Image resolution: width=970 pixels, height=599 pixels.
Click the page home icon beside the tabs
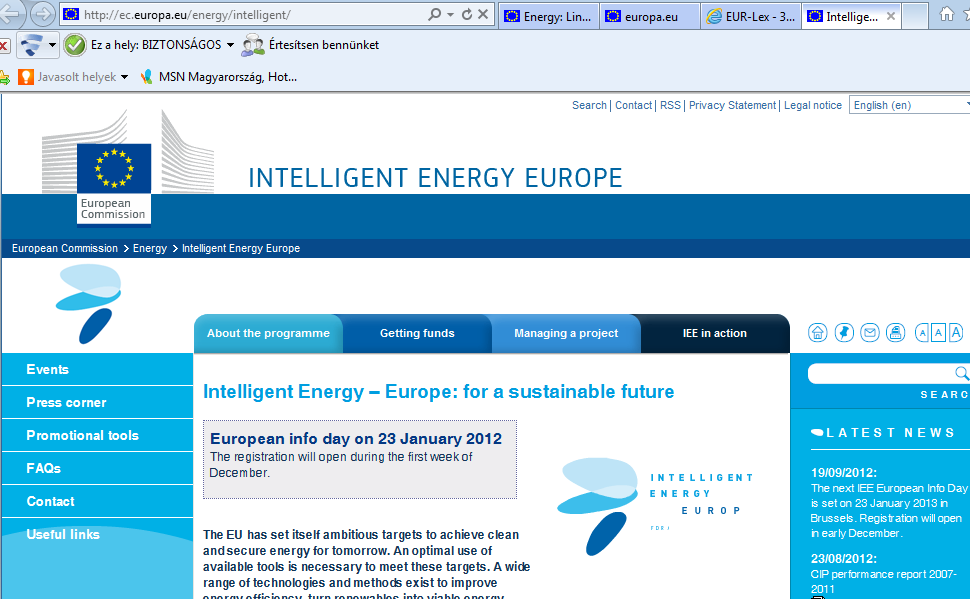tap(817, 333)
